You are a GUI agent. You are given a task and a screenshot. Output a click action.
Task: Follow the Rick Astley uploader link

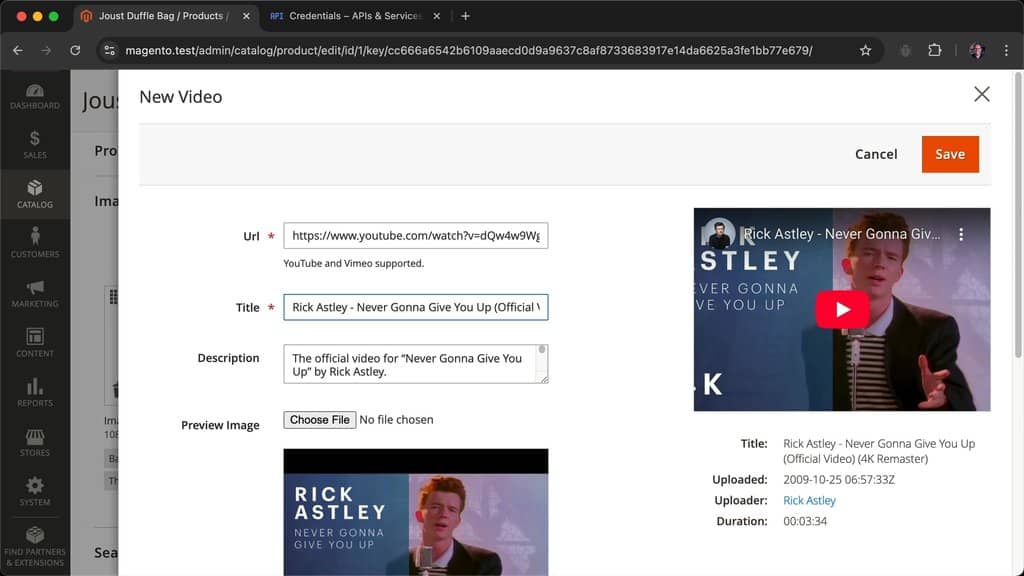[x=809, y=500]
